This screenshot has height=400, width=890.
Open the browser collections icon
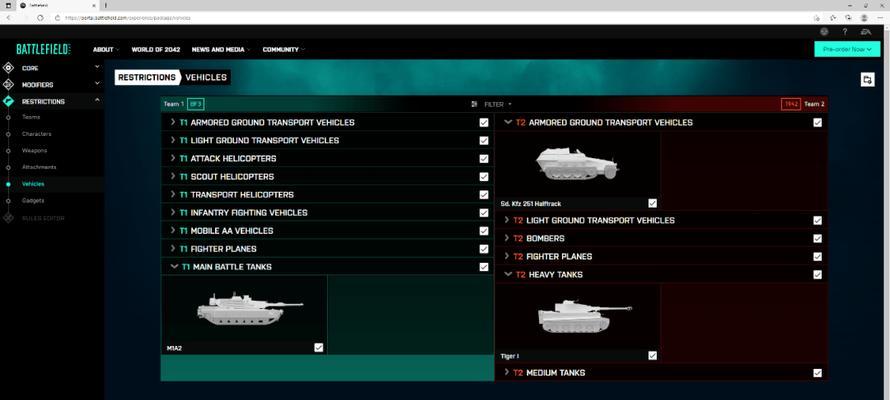tap(848, 18)
